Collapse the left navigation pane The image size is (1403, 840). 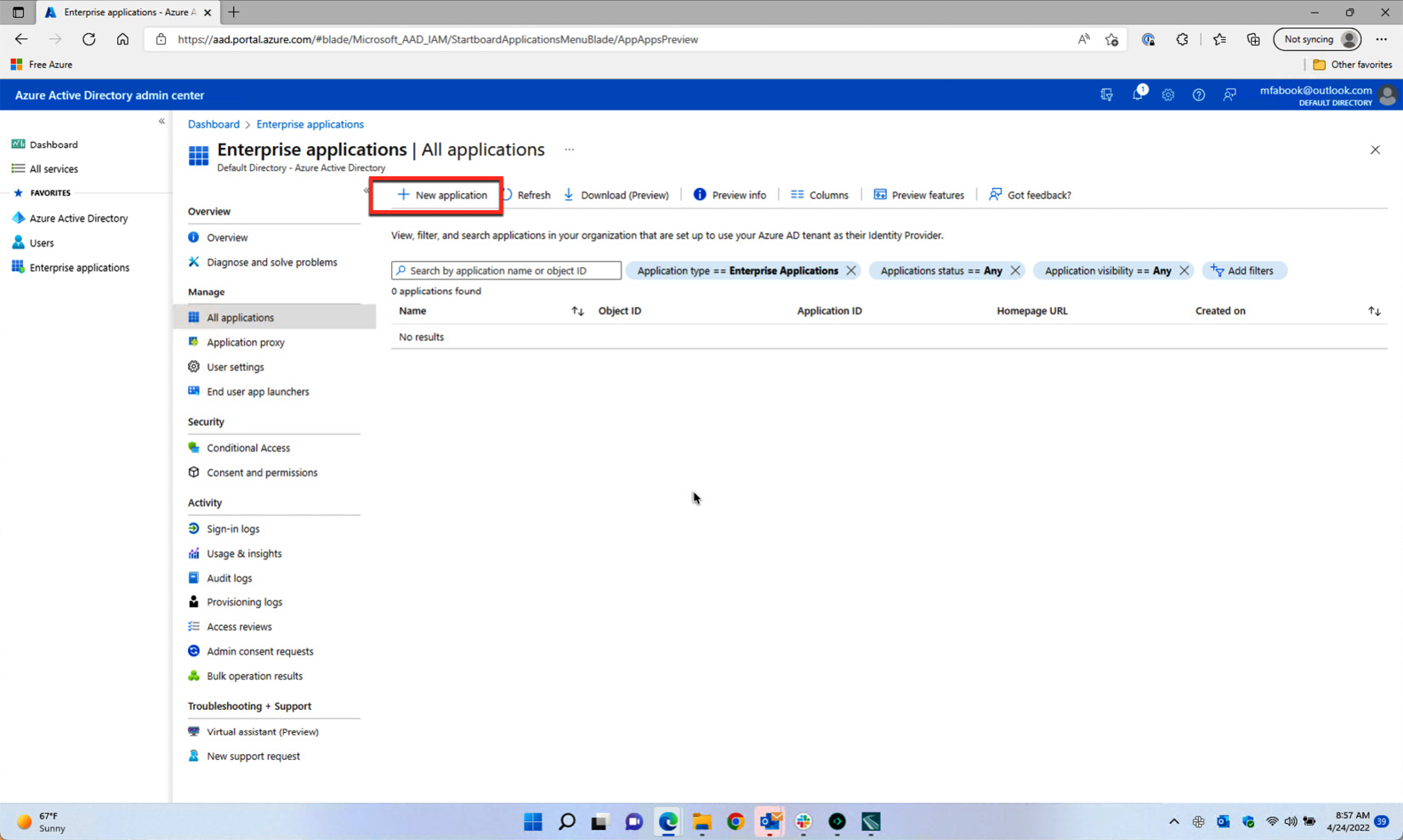click(x=162, y=122)
